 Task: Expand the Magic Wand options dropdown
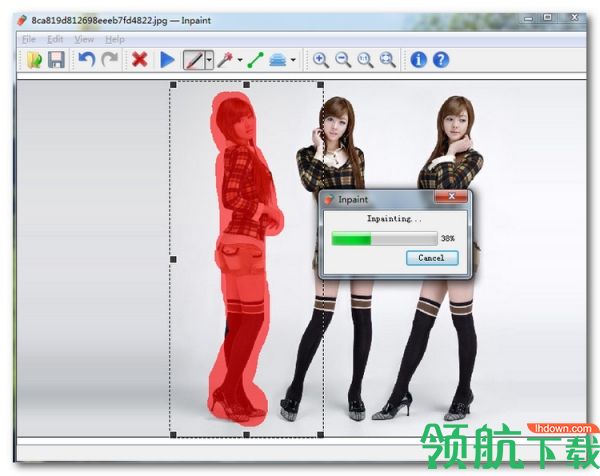240,60
